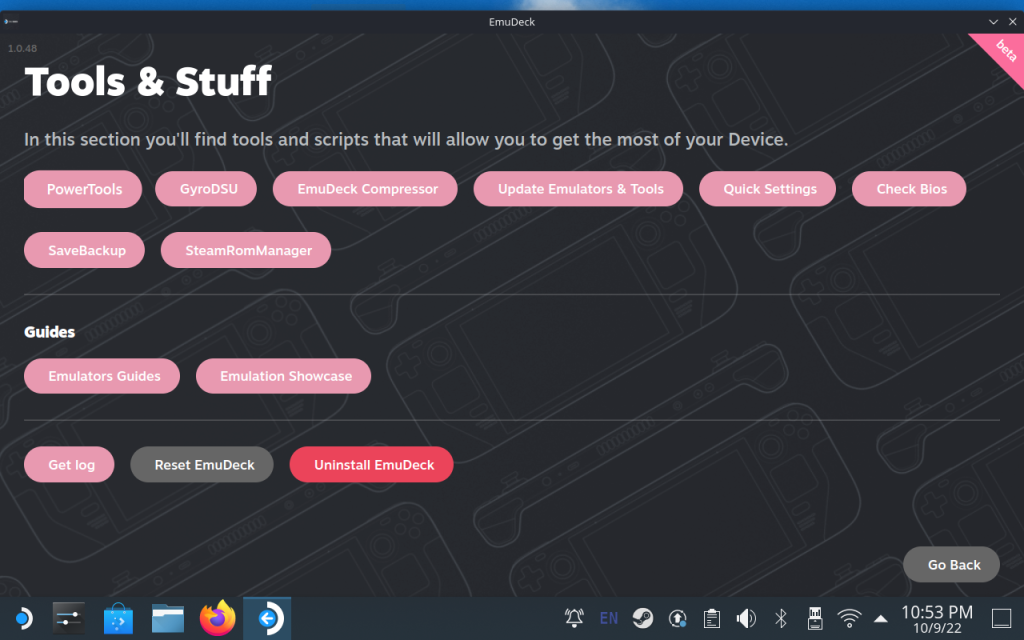Open the application launcher in the taskbar

coord(24,618)
